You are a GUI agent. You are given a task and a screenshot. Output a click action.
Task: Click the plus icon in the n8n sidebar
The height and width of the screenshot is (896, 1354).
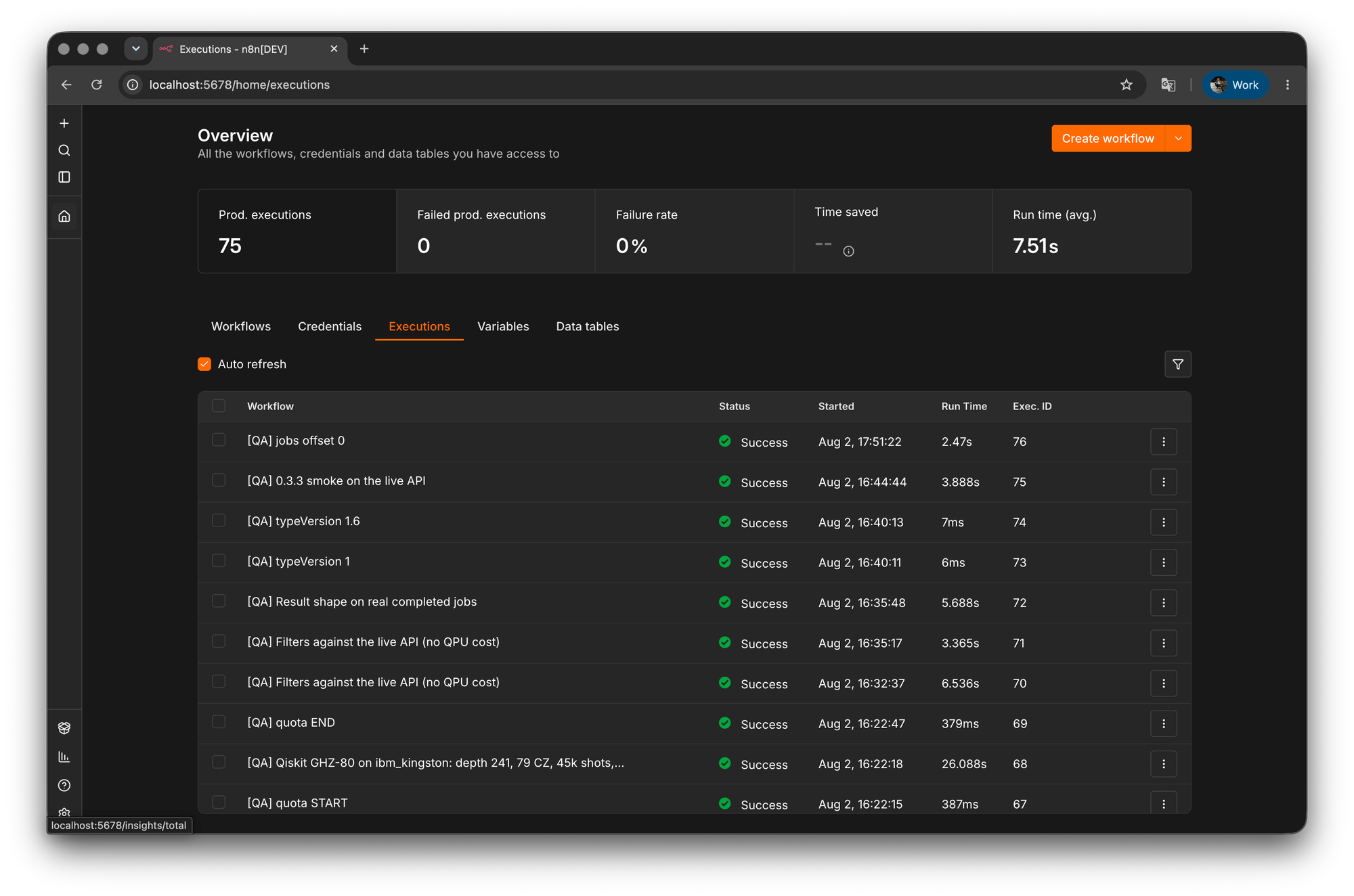tap(64, 123)
